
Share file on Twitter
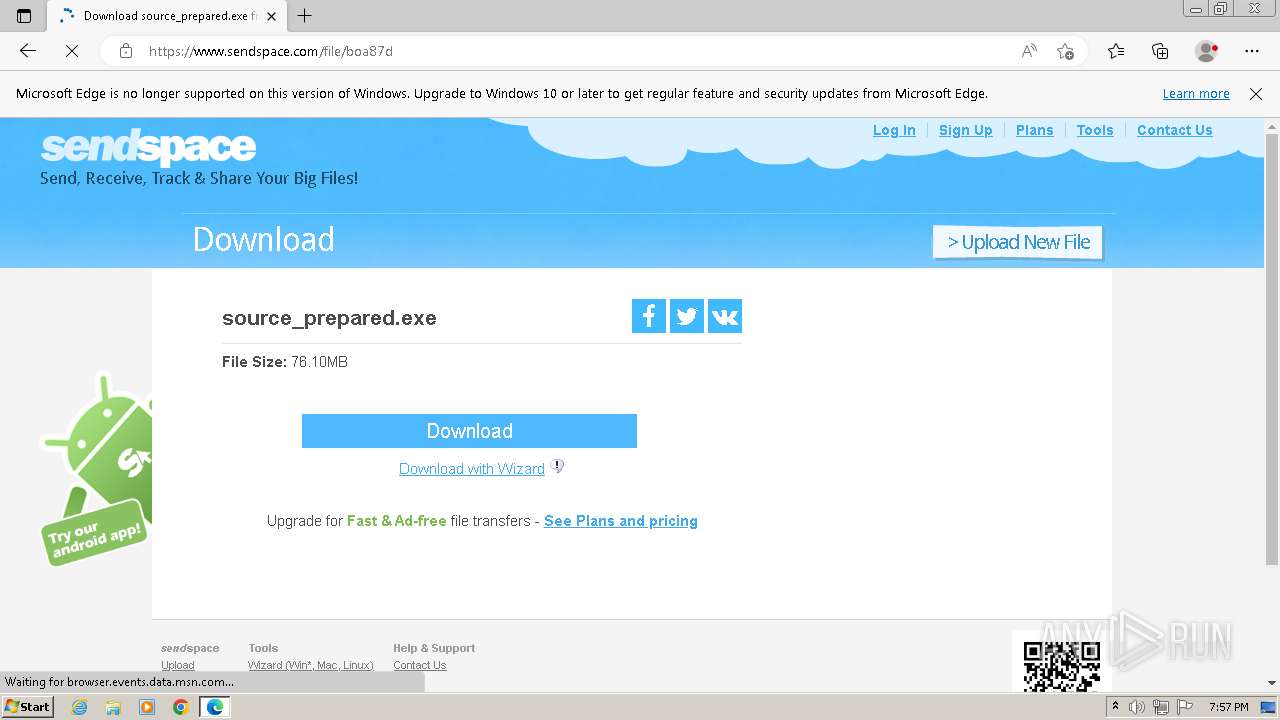point(686,316)
